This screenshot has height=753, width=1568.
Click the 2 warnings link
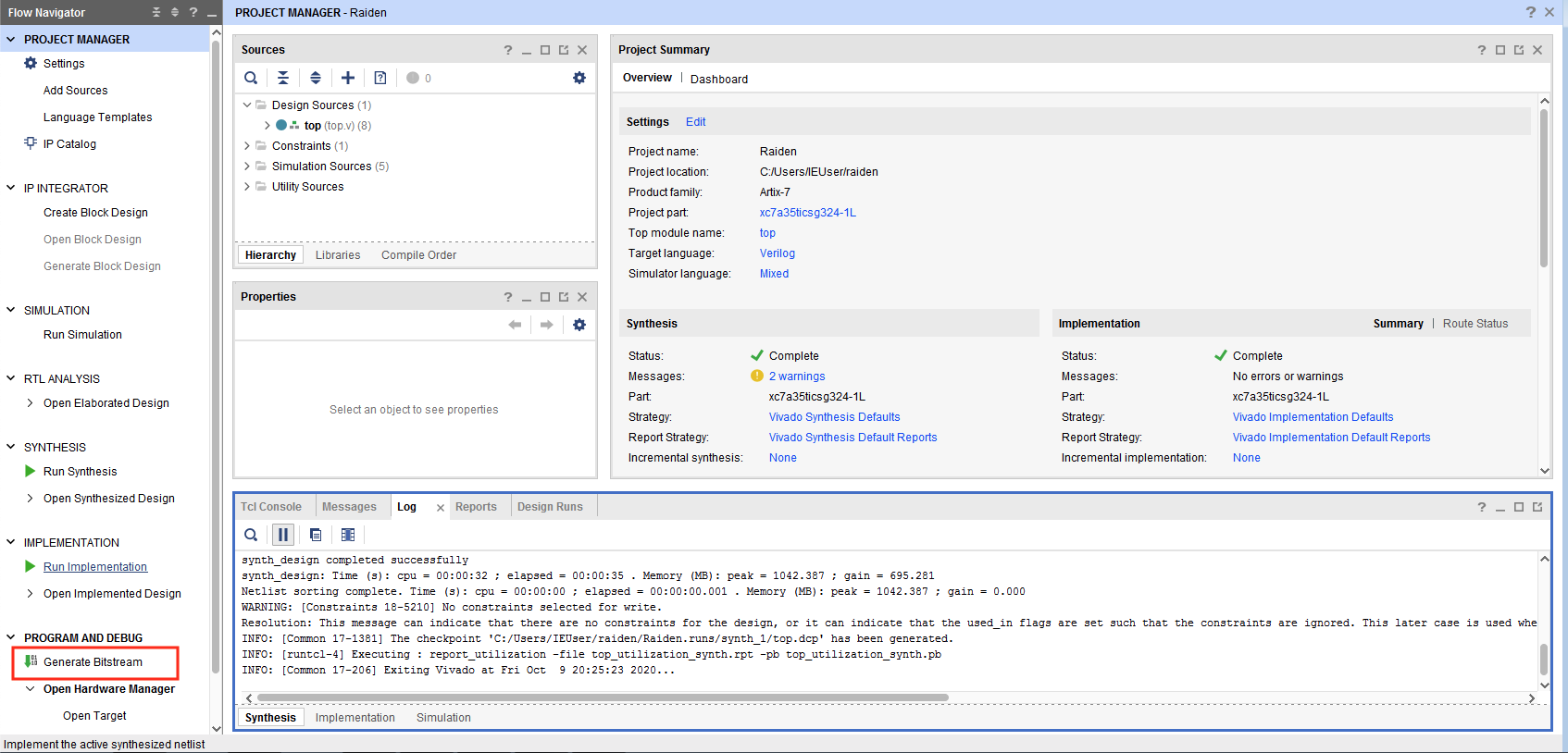(x=797, y=376)
